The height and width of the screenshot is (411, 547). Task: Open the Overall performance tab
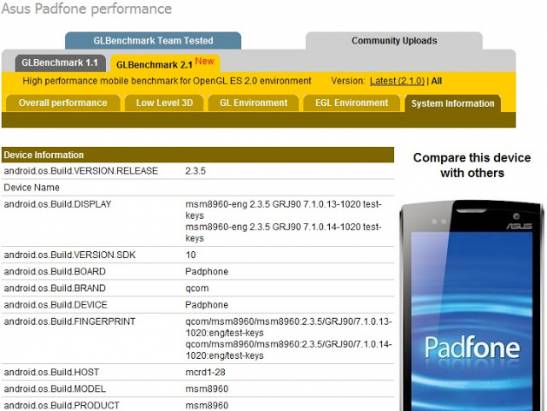pos(63,103)
